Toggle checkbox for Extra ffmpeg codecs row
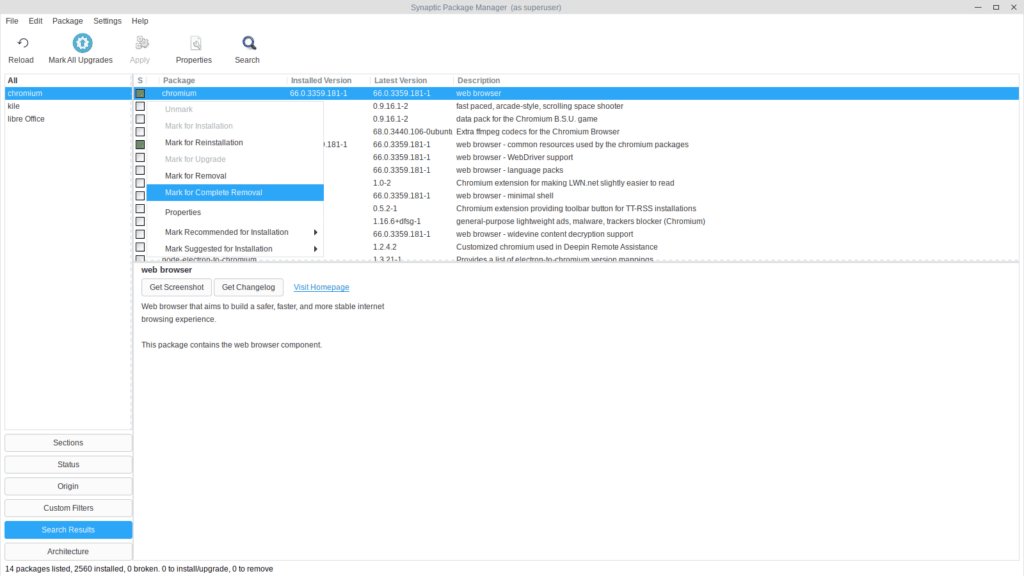This screenshot has width=1024, height=576. pos(140,132)
